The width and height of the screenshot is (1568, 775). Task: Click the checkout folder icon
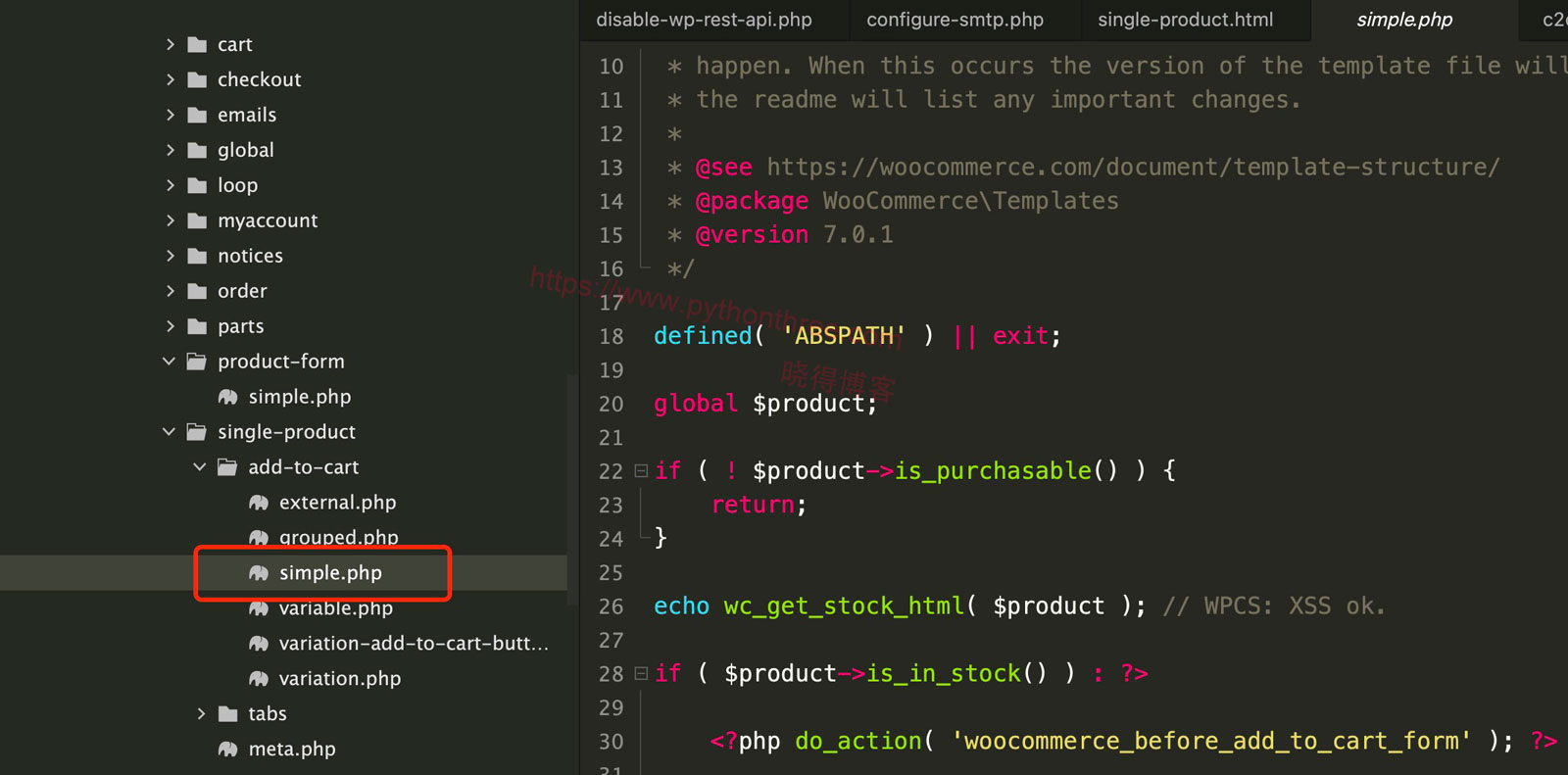pos(197,79)
